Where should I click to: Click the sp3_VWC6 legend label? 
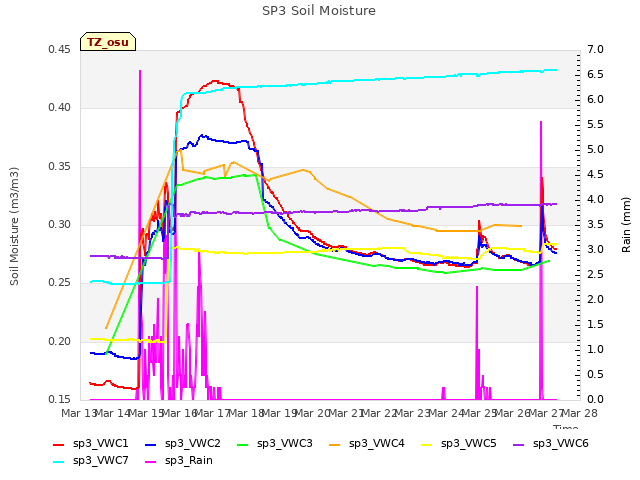click(560, 443)
